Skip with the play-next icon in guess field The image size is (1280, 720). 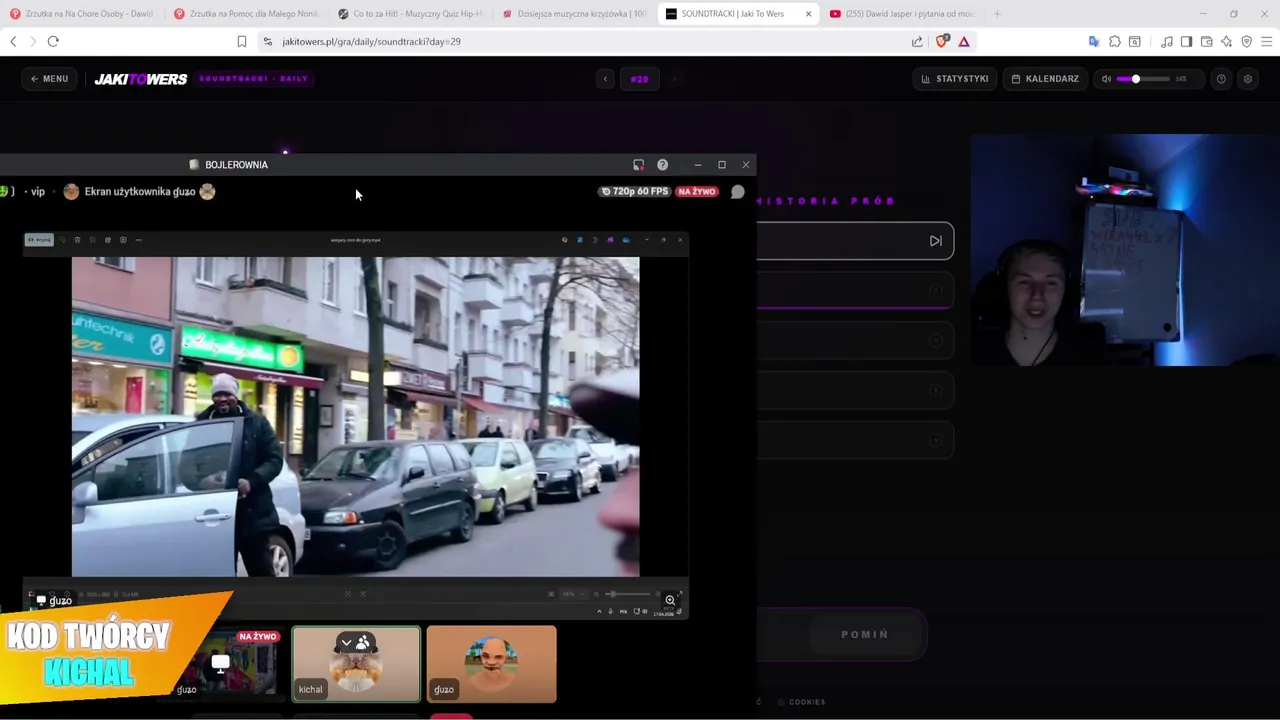click(936, 241)
